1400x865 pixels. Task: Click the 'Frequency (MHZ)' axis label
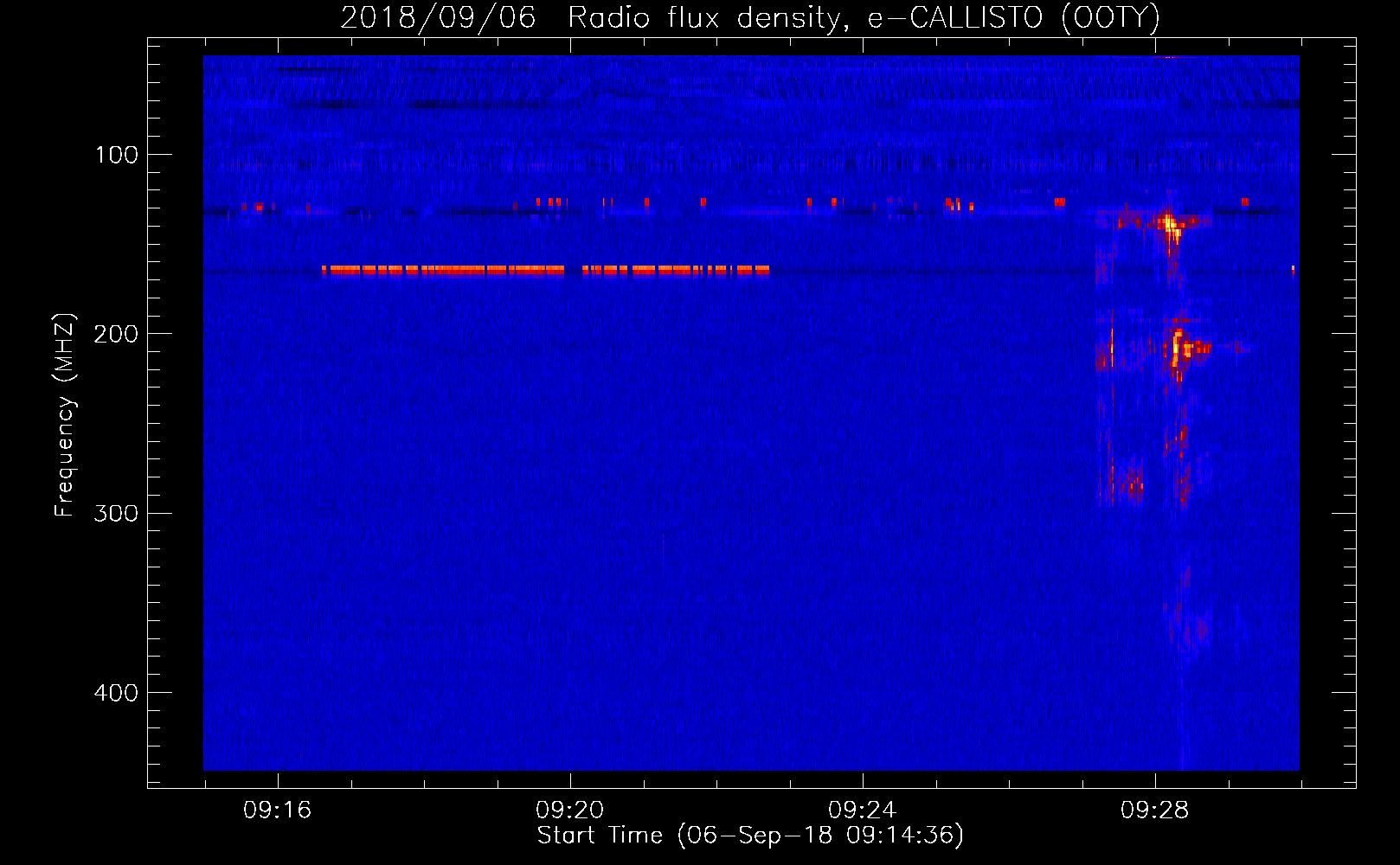pyautogui.click(x=65, y=415)
